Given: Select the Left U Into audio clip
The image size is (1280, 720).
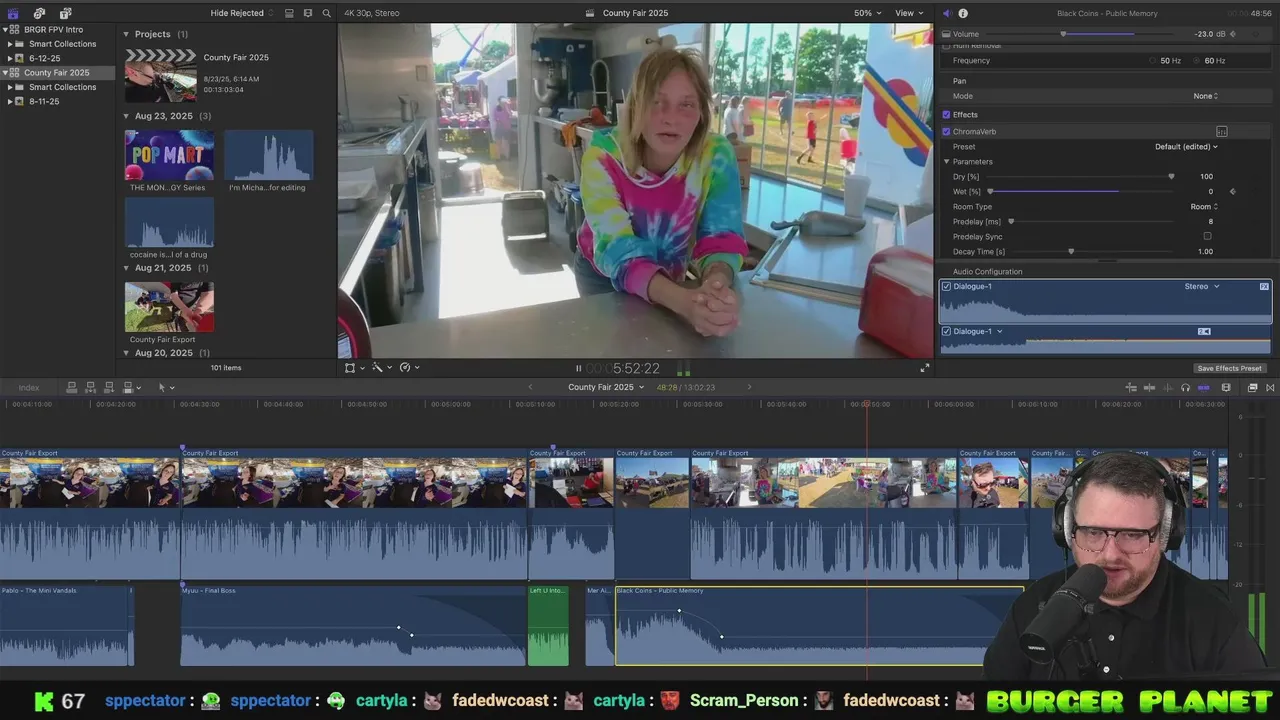Looking at the screenshot, I should point(548,626).
